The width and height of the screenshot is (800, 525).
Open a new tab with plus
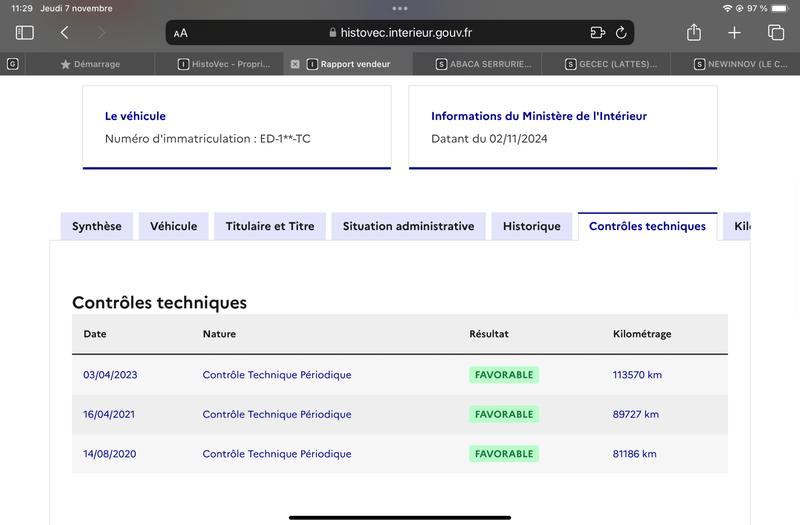click(x=734, y=33)
